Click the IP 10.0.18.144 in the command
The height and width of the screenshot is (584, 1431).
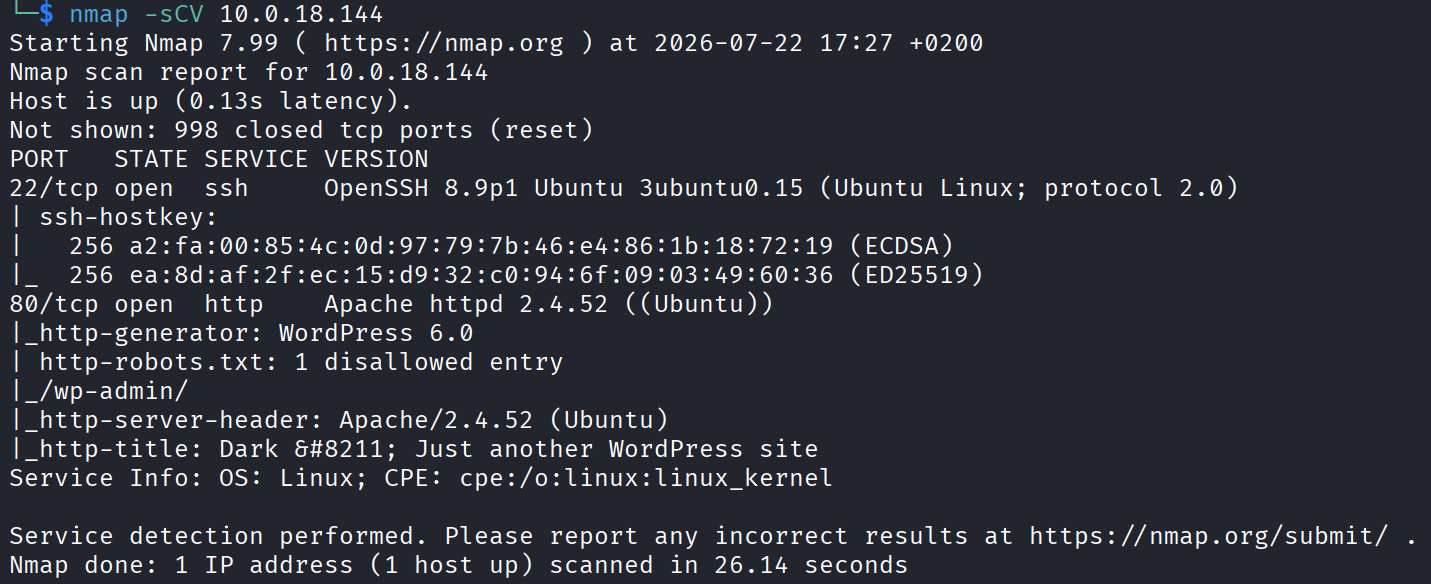[x=301, y=15]
